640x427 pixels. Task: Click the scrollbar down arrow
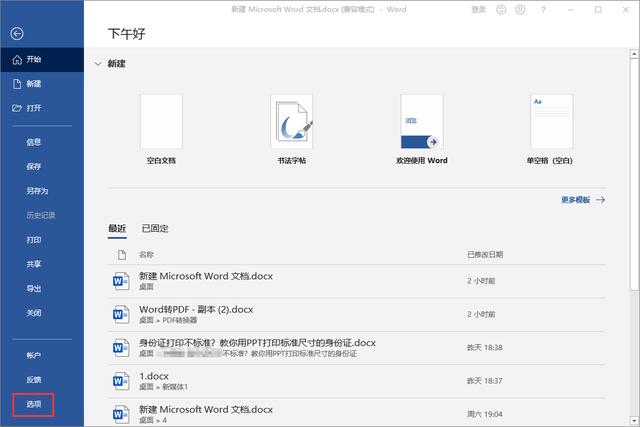[x=634, y=420]
